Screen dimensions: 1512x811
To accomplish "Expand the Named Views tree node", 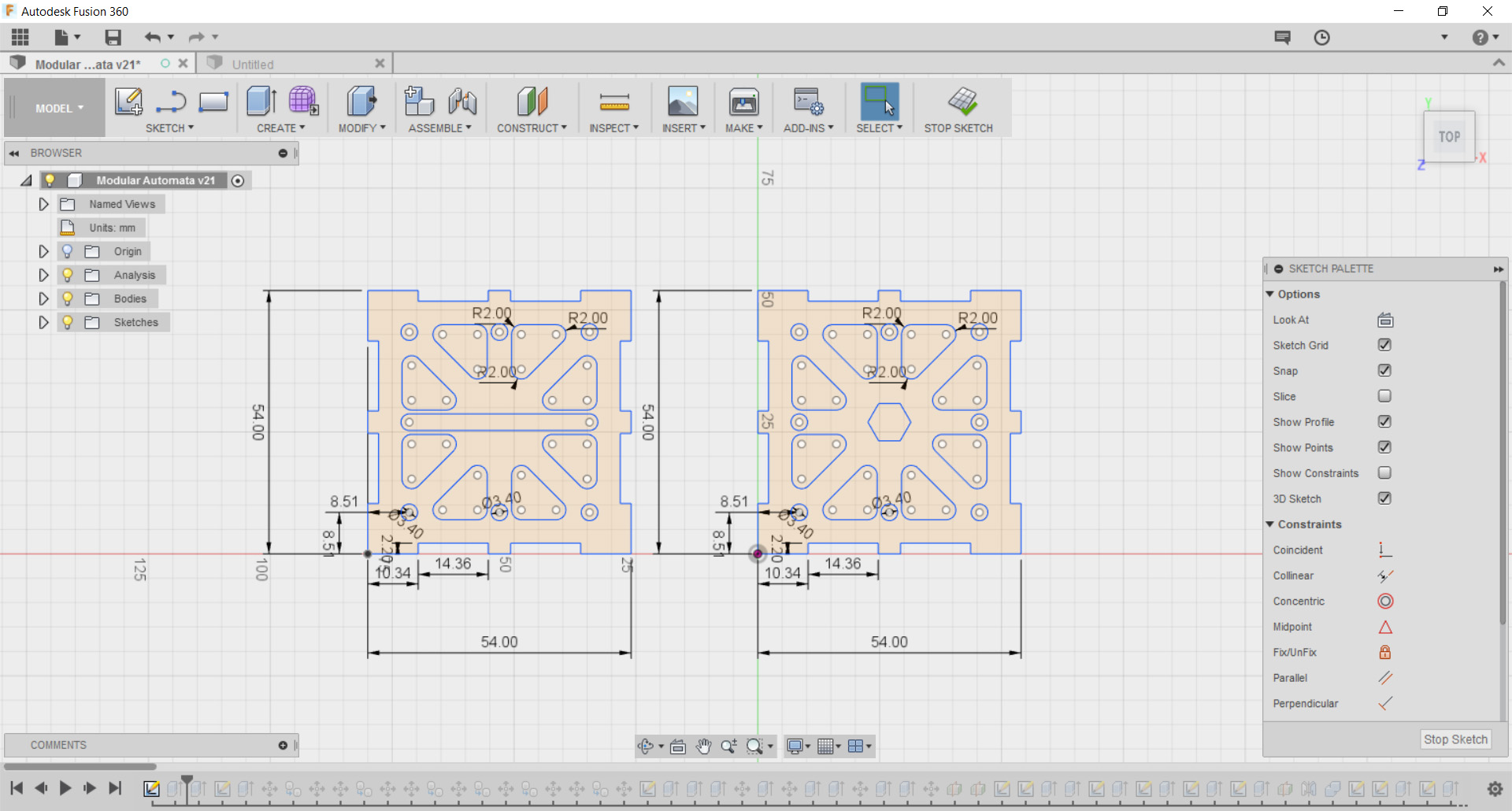I will point(43,204).
